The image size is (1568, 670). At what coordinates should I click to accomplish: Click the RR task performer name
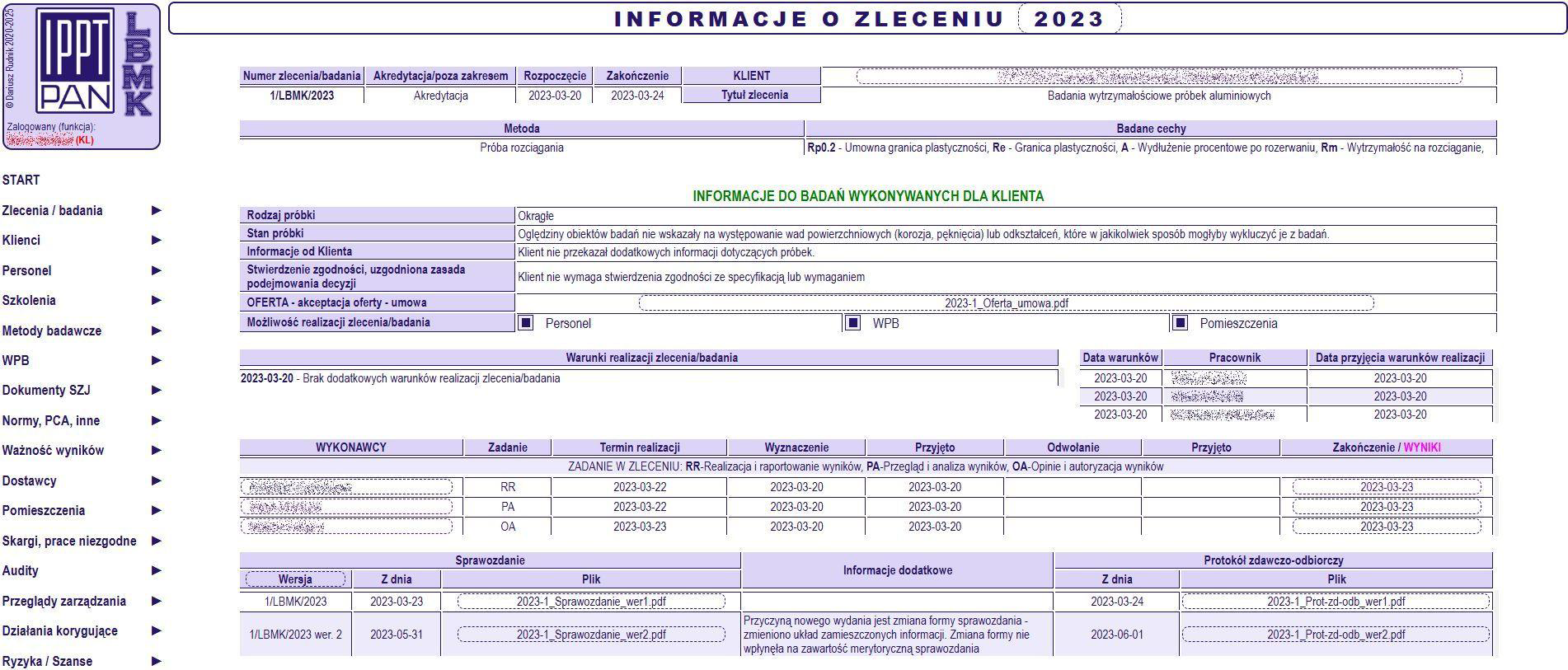[x=346, y=487]
